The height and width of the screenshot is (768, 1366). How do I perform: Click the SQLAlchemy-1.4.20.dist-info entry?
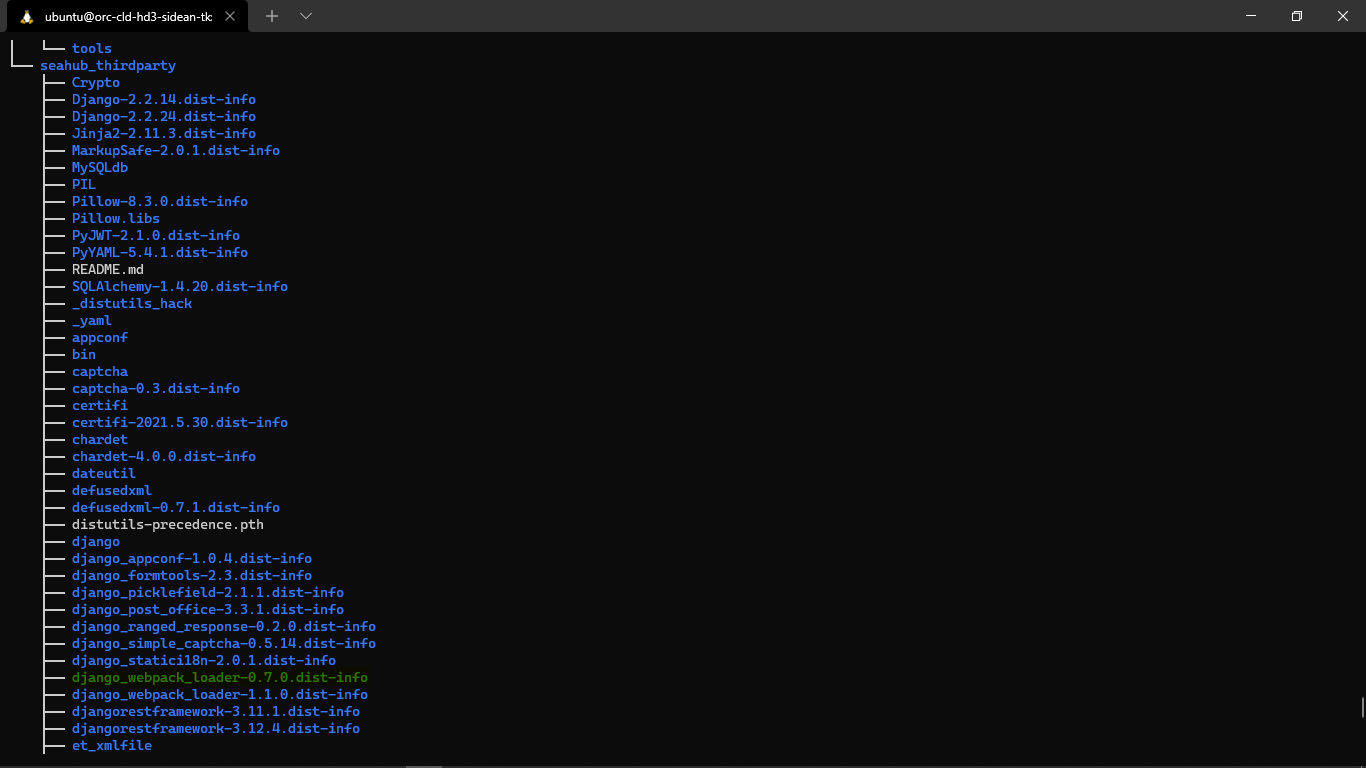[180, 287]
